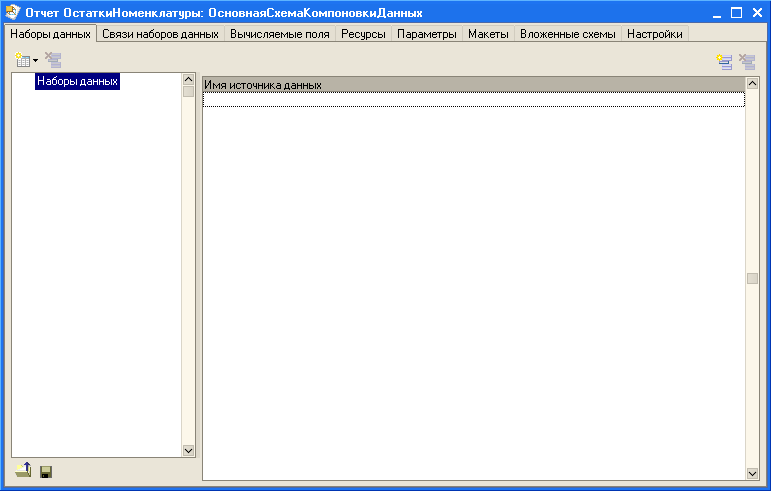
Task: Switch to the Связи наборов данных tab
Action: pyautogui.click(x=160, y=34)
